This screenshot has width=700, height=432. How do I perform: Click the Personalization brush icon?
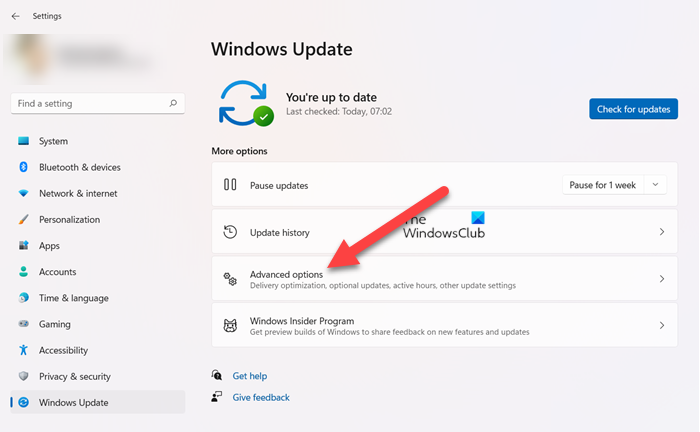pos(23,219)
